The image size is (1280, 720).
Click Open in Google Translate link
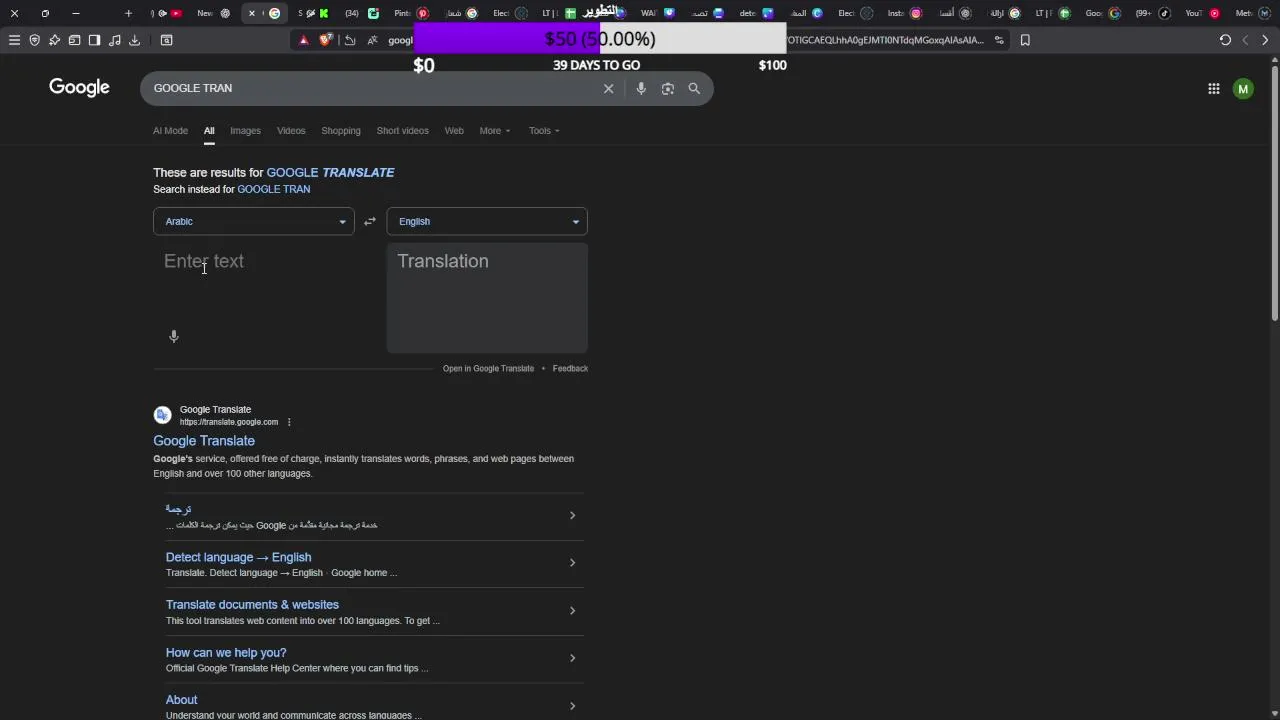pyautogui.click(x=488, y=368)
